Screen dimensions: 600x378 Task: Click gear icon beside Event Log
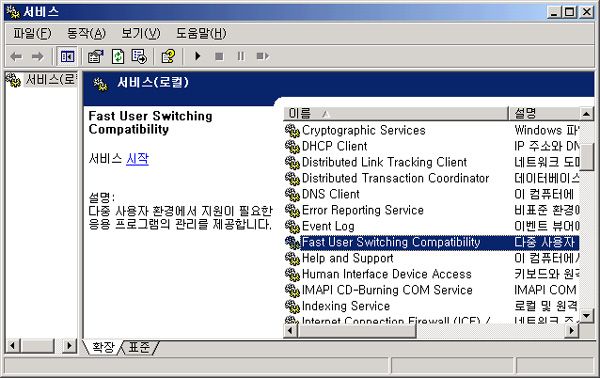tap(292, 227)
